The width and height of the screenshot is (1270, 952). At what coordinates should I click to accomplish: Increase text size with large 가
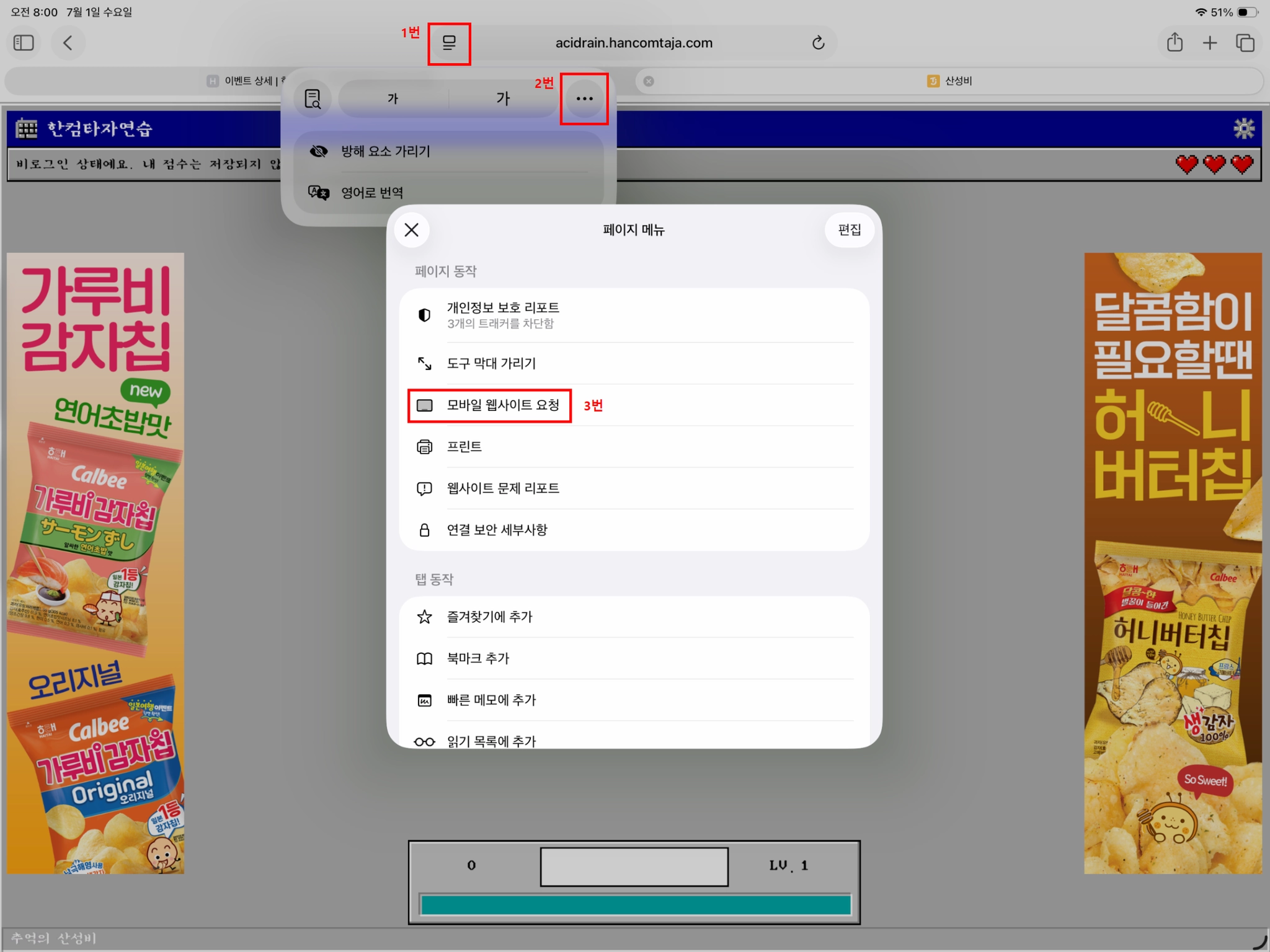tap(503, 99)
